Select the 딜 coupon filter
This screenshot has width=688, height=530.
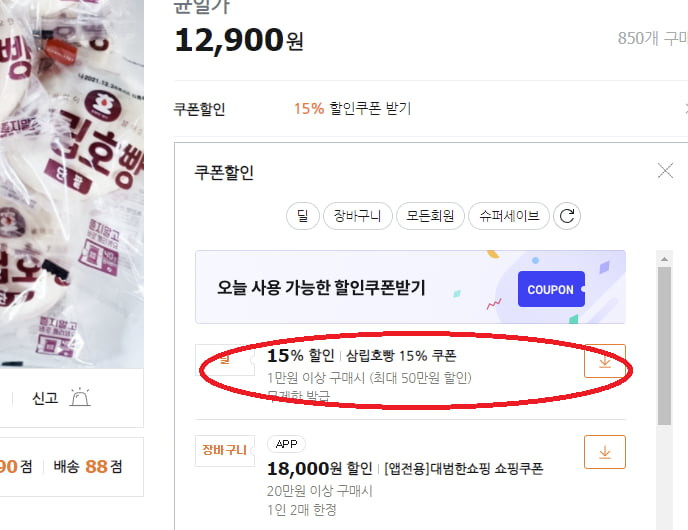(303, 216)
